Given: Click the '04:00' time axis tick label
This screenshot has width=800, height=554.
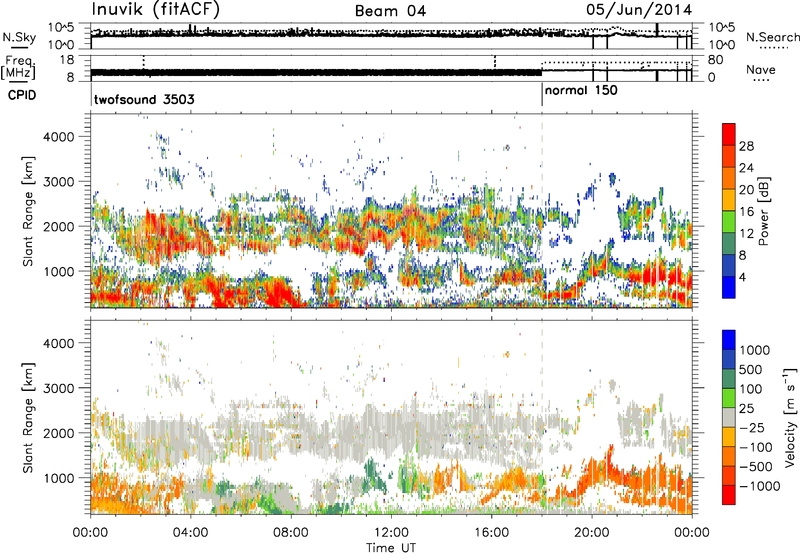Looking at the screenshot, I should pyautogui.click(x=190, y=533).
